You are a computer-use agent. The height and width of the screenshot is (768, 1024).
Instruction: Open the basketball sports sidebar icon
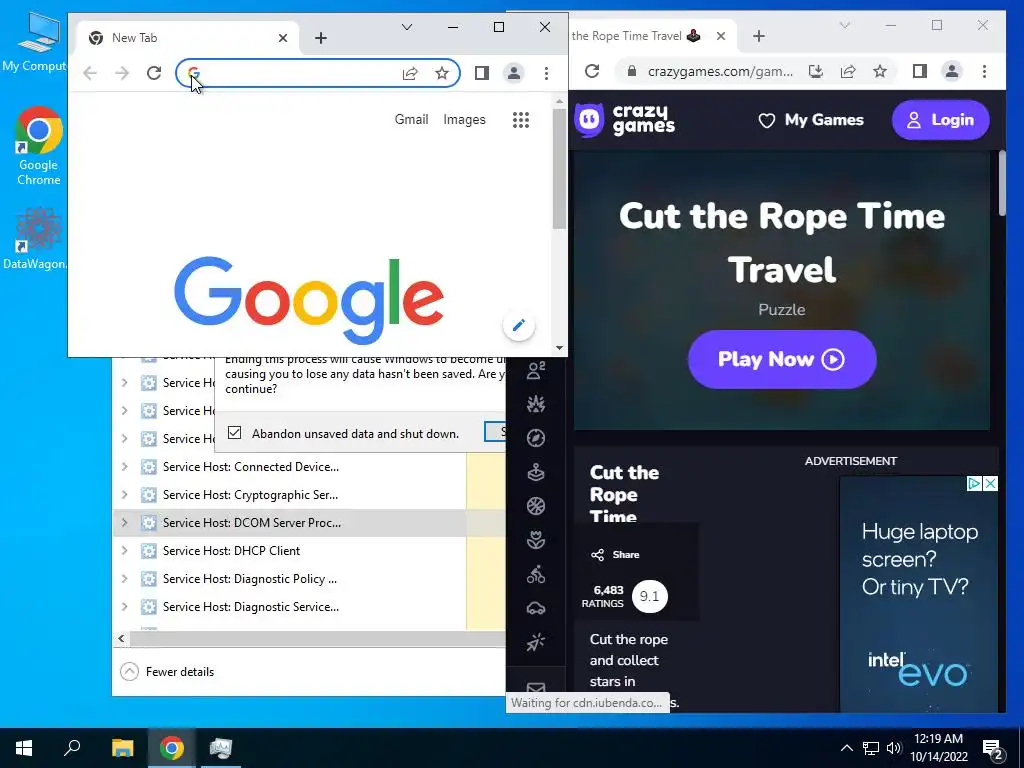click(536, 506)
